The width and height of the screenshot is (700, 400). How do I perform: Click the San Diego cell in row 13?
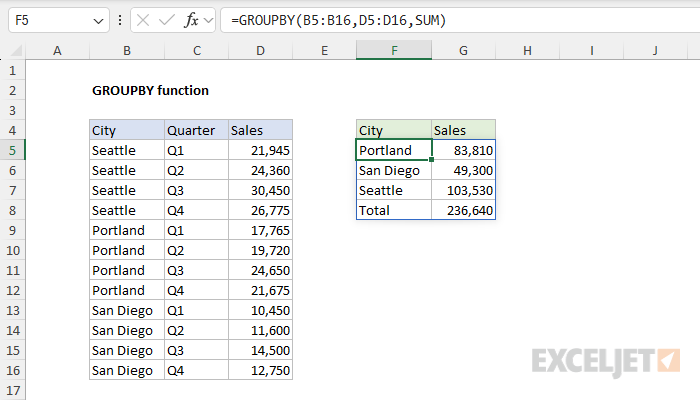click(x=127, y=310)
